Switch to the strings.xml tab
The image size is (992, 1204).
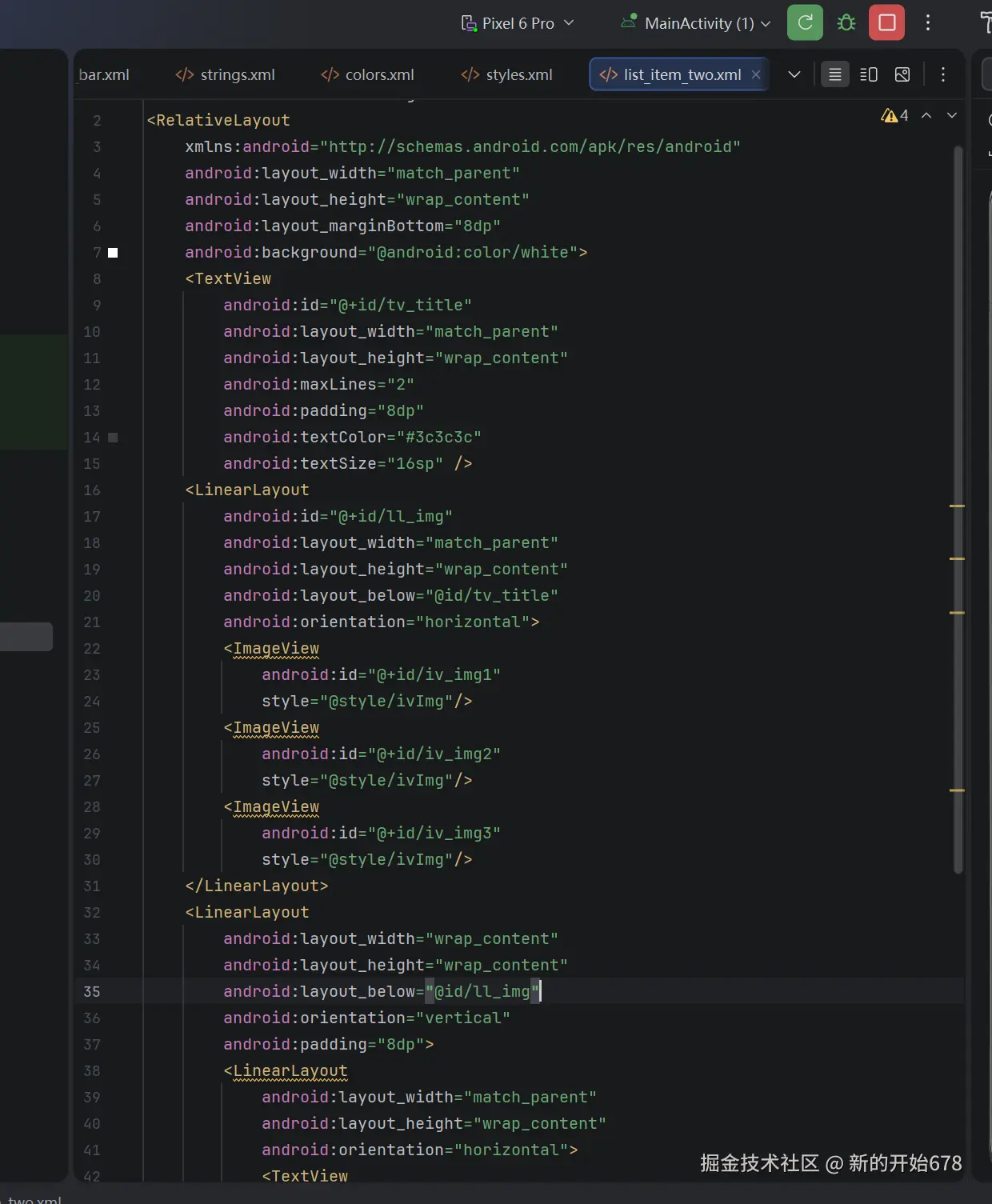click(x=225, y=74)
